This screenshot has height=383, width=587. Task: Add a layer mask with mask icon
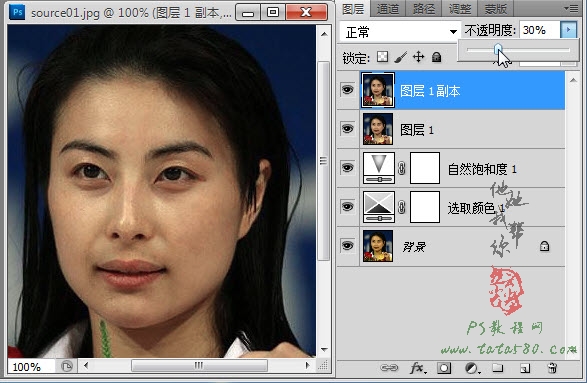tap(444, 368)
